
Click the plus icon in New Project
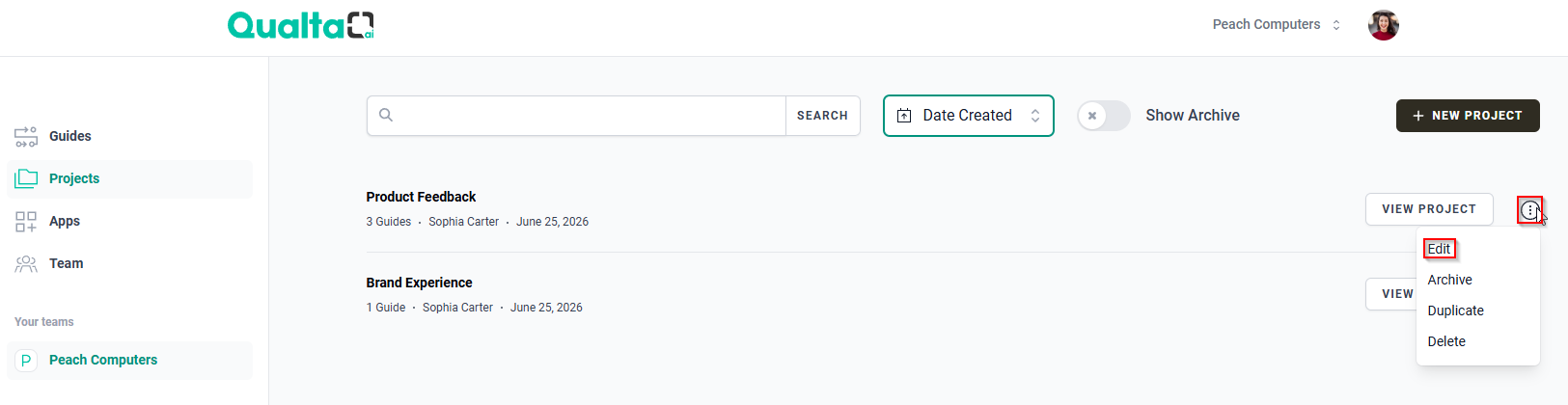point(1418,116)
